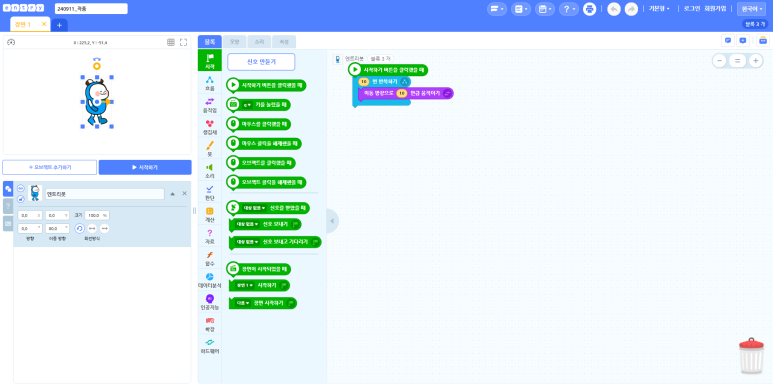Click the 엔트리봇 object thumbnail in the list
The height and width of the screenshot is (385, 773).
(x=35, y=193)
